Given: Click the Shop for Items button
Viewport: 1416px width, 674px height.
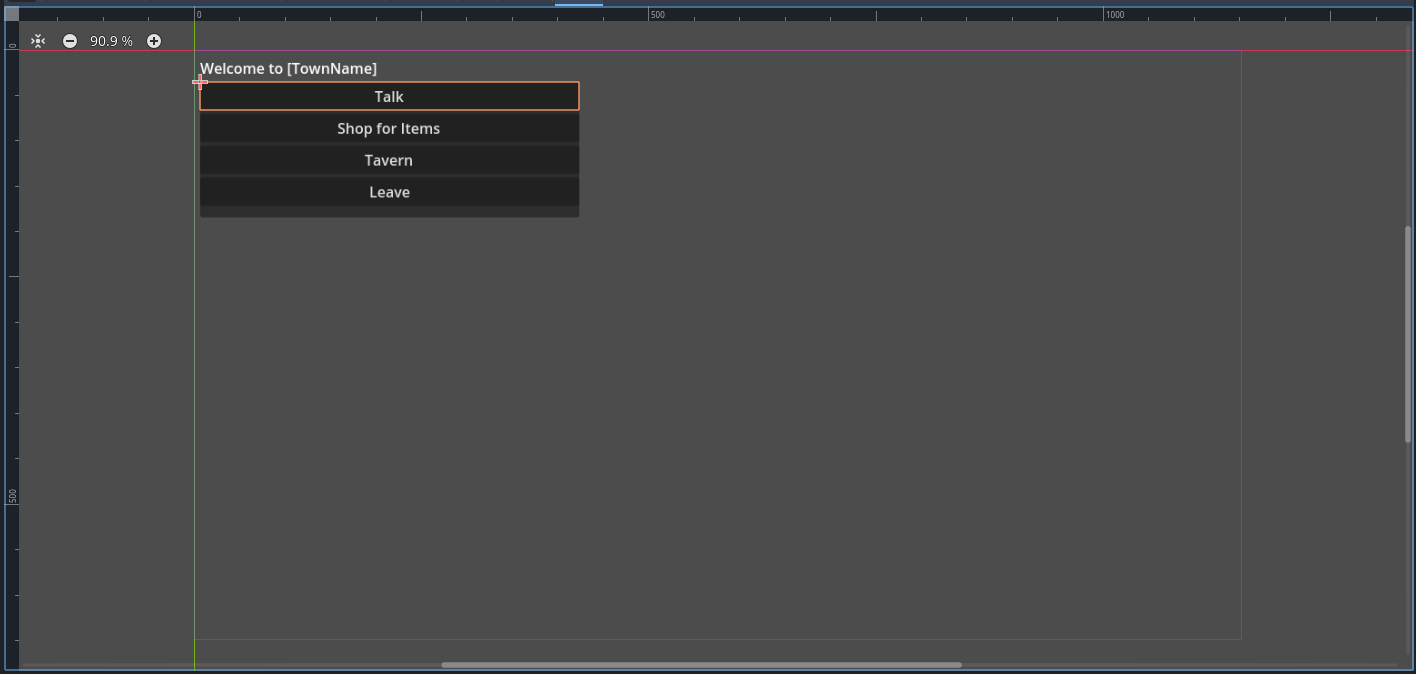Looking at the screenshot, I should [x=389, y=128].
